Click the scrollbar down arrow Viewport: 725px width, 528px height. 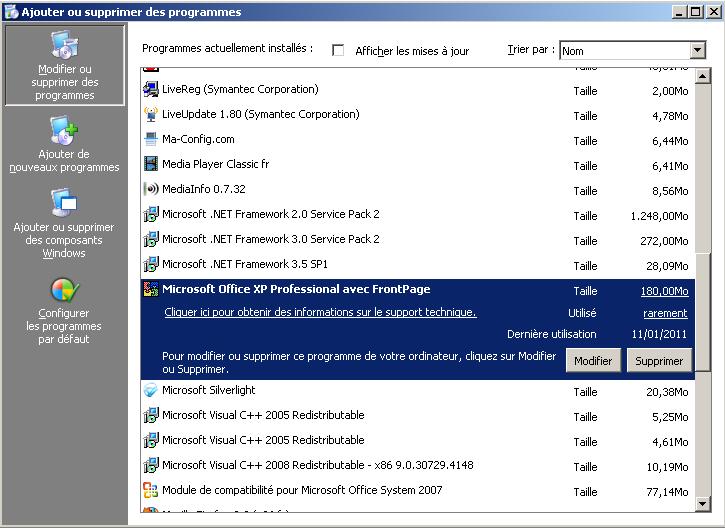click(703, 504)
